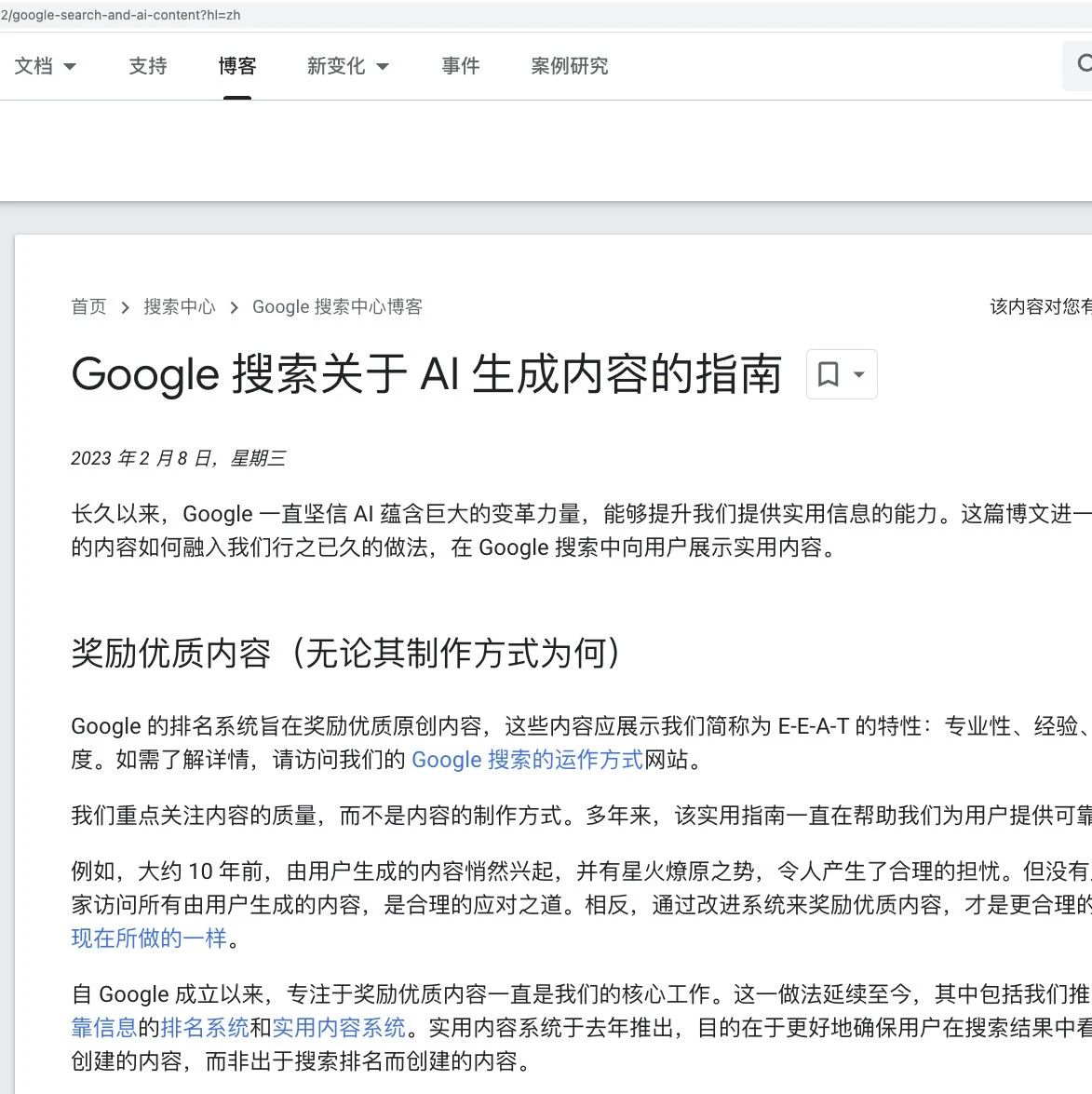Follow the 现在所做的一样 link

pyautogui.click(x=149, y=938)
